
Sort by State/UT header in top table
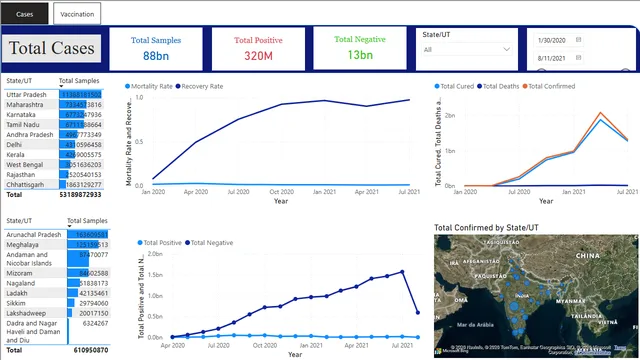click(x=19, y=81)
